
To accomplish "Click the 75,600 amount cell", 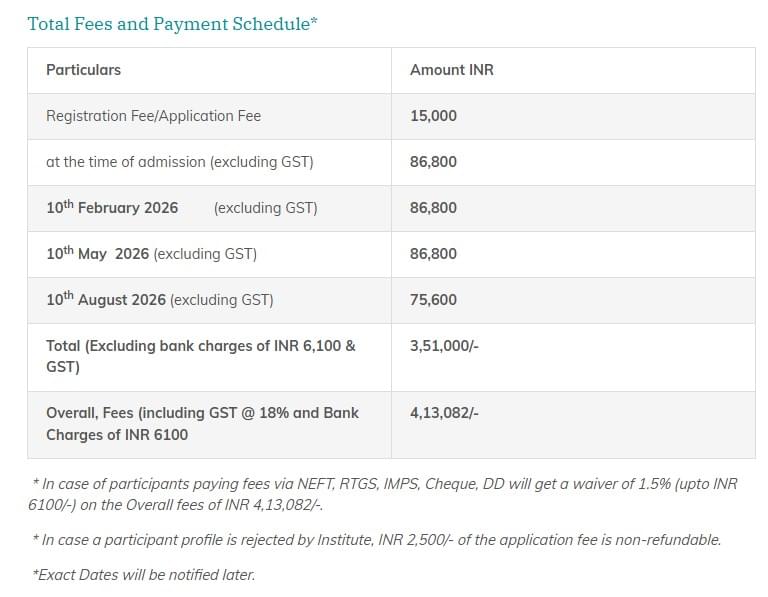I will (x=433, y=300).
